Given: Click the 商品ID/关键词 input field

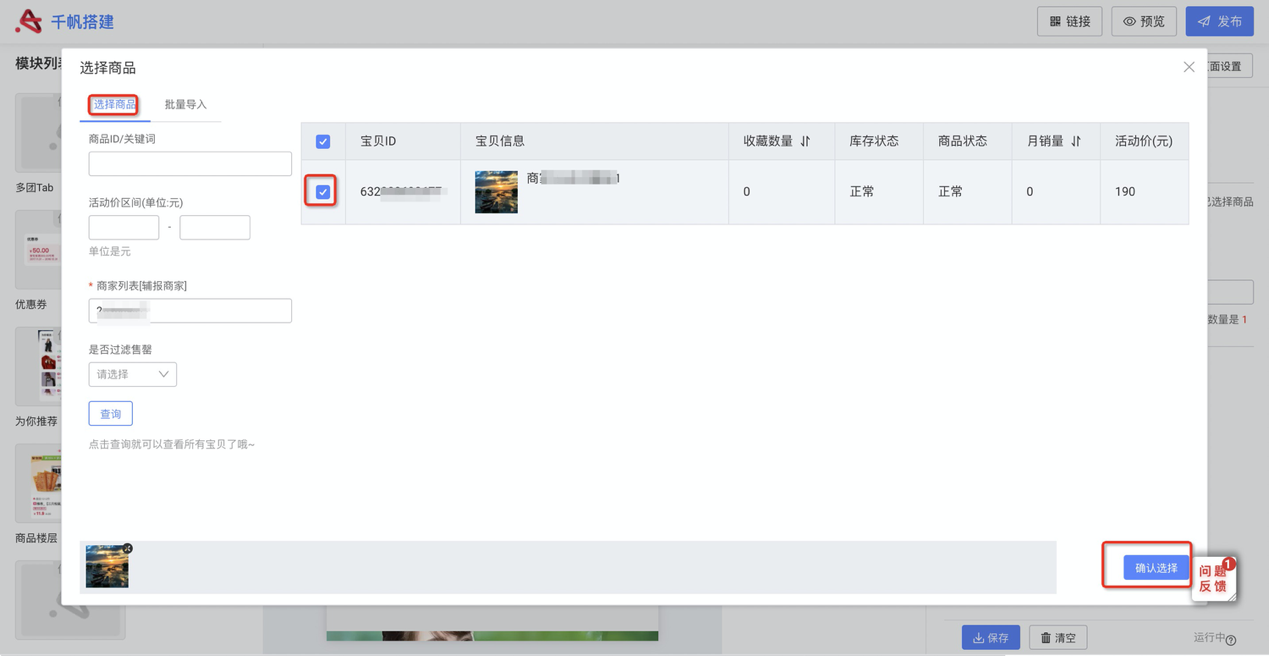Looking at the screenshot, I should click(190, 164).
